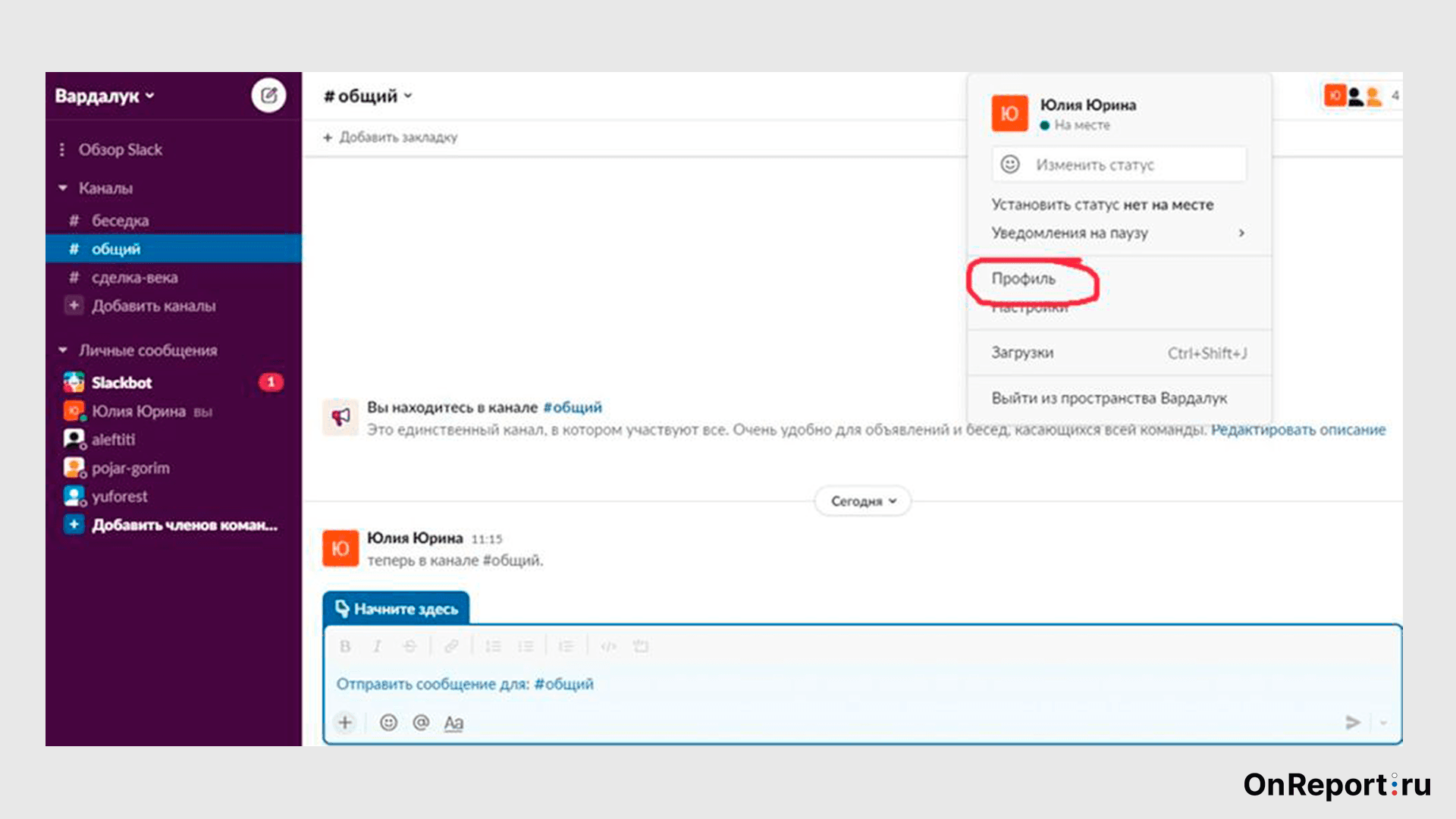
Task: Set status to нет на месте
Action: (1102, 205)
